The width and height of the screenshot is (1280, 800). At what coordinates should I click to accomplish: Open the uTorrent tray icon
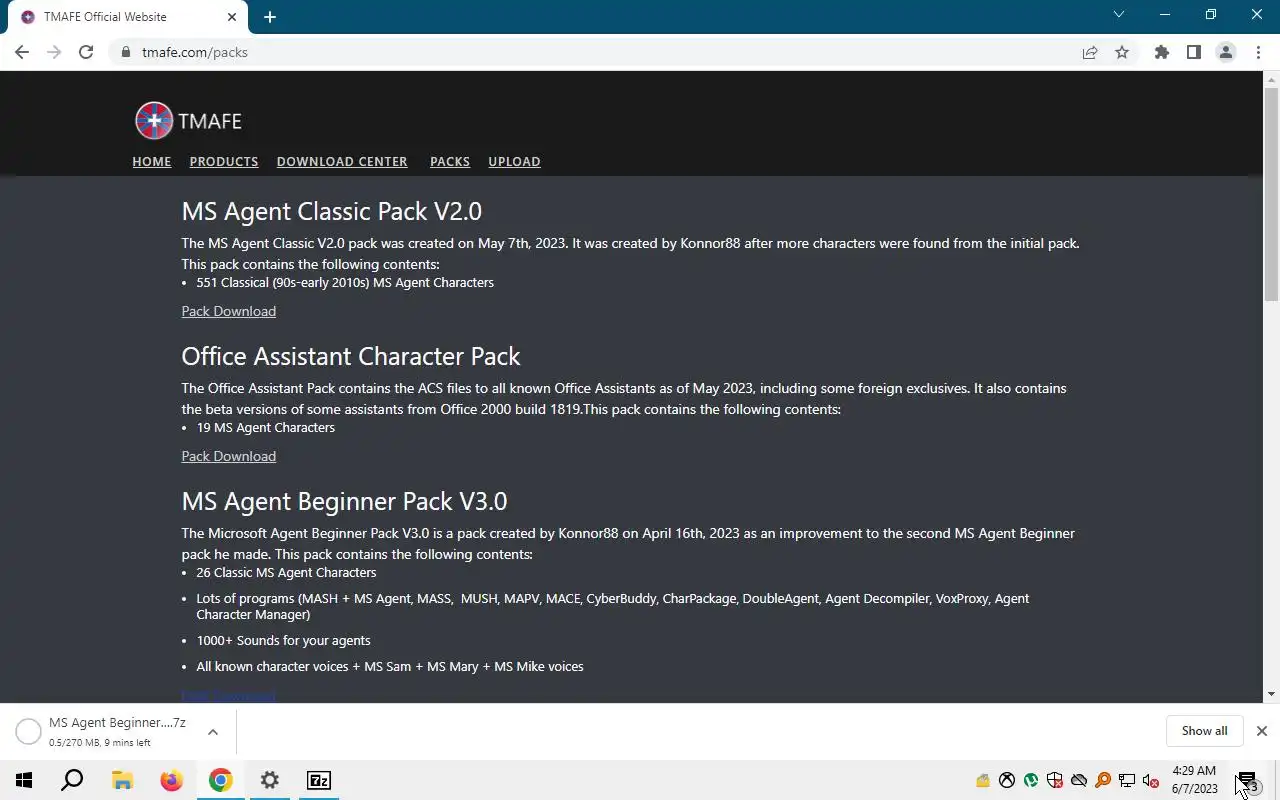point(1031,780)
